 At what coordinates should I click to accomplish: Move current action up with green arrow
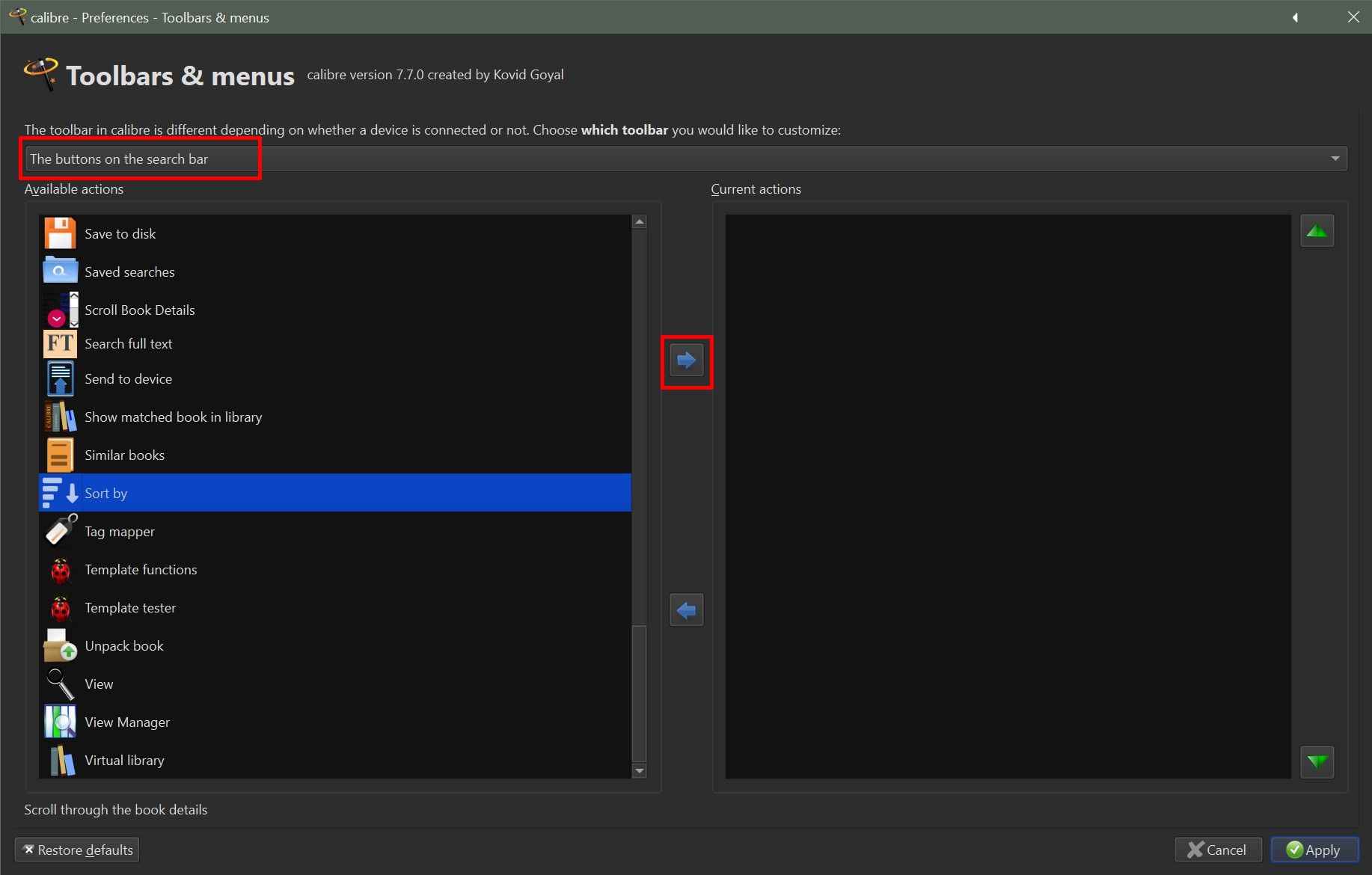pyautogui.click(x=1317, y=231)
